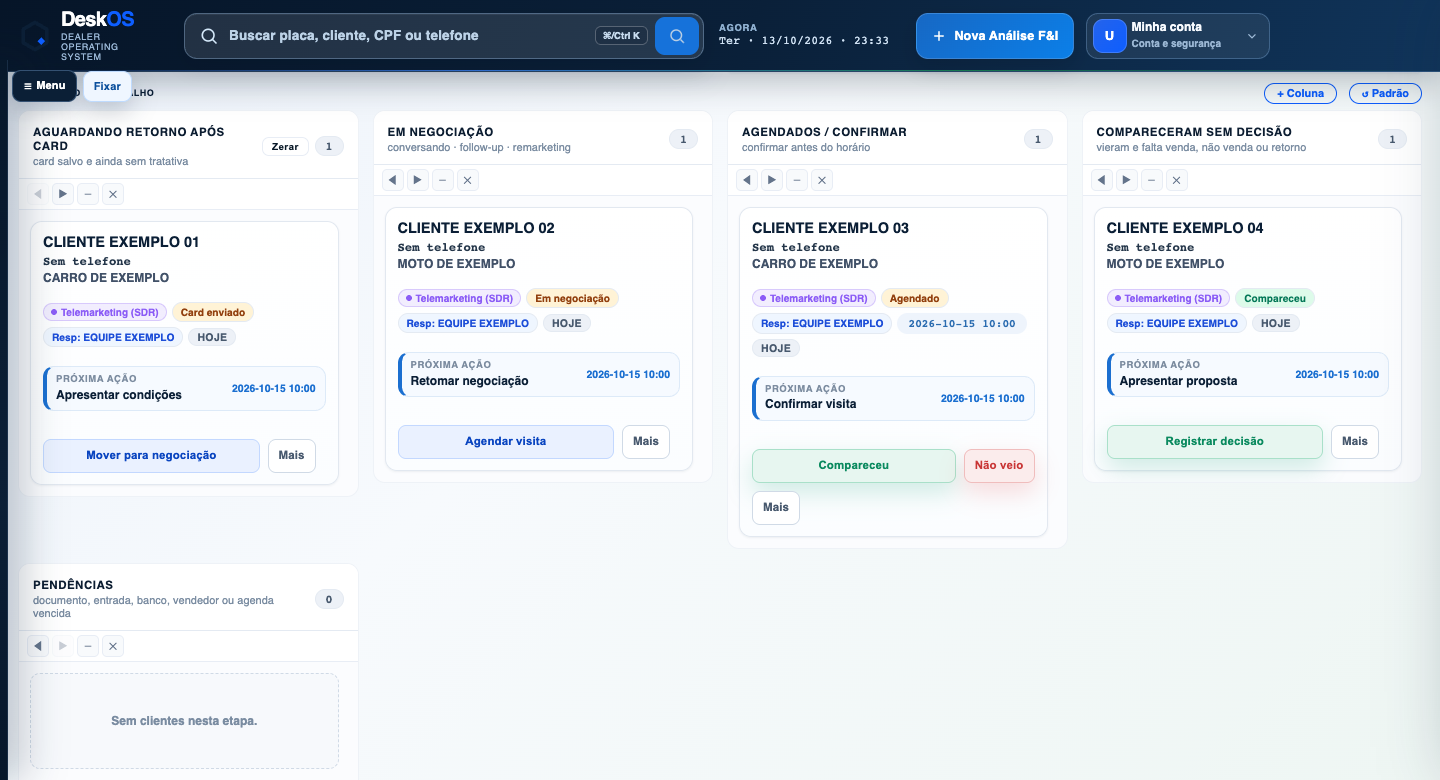
Task: Open the hamburger Menu button
Action: (44, 86)
